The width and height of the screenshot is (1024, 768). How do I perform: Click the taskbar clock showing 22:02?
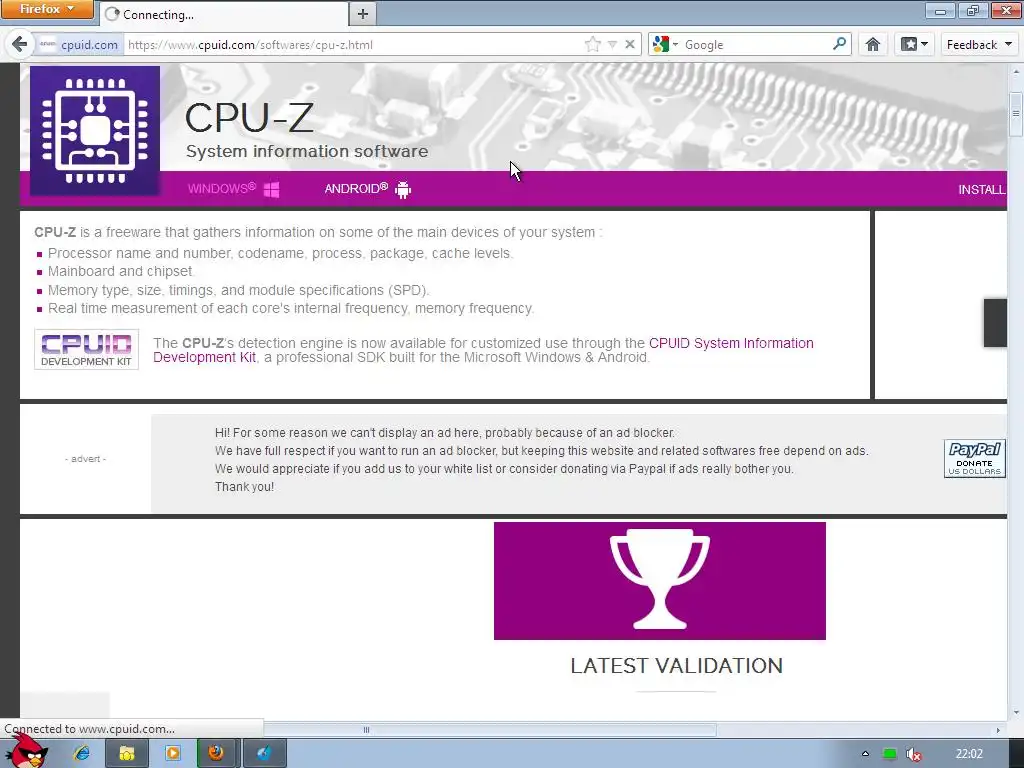point(968,754)
